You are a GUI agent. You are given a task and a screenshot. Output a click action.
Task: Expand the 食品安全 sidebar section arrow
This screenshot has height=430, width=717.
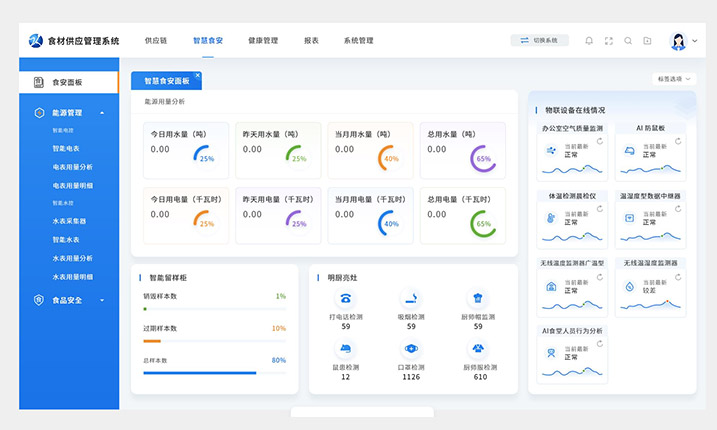click(102, 300)
